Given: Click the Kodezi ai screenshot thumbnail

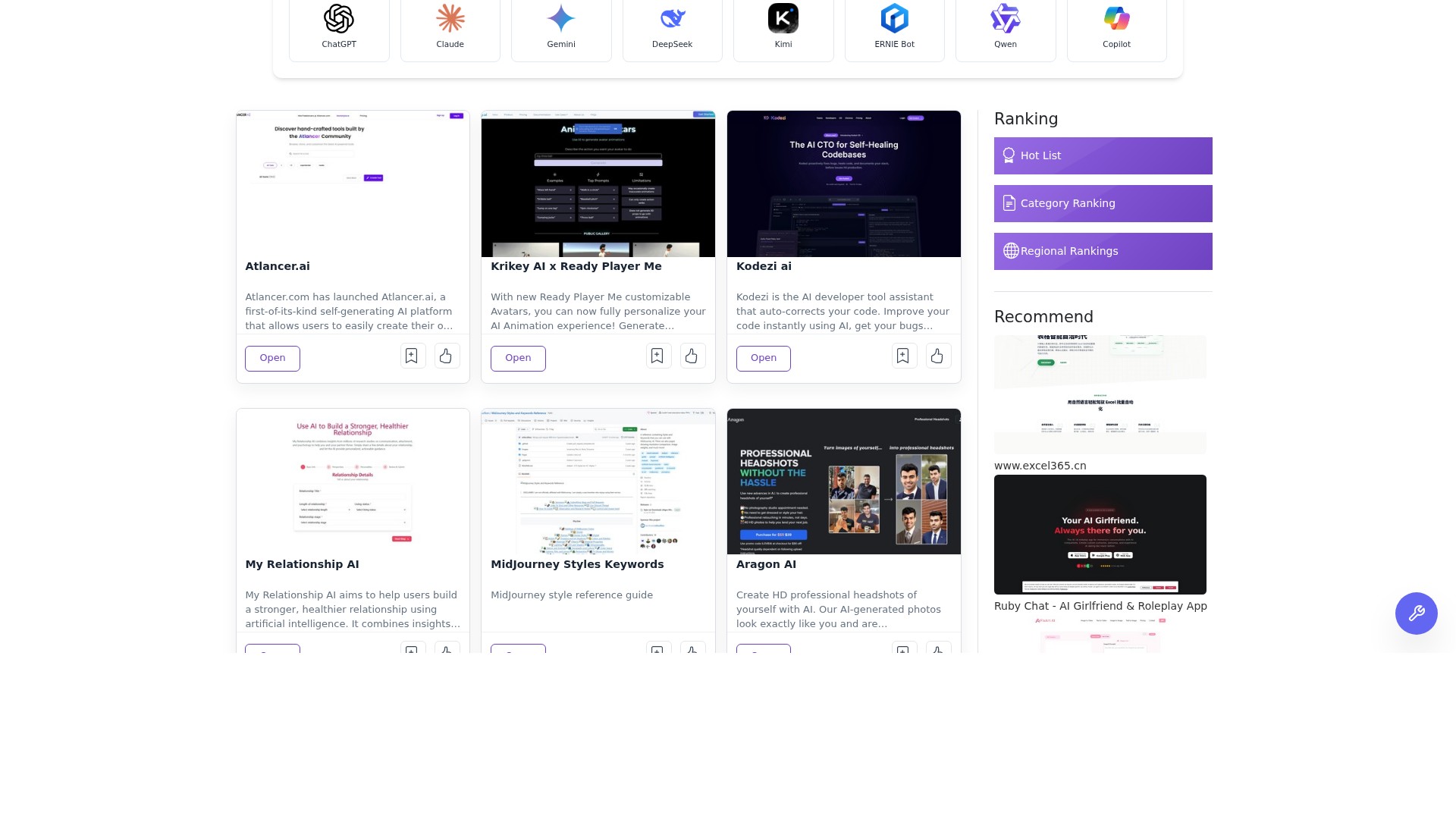Looking at the screenshot, I should pos(844,184).
